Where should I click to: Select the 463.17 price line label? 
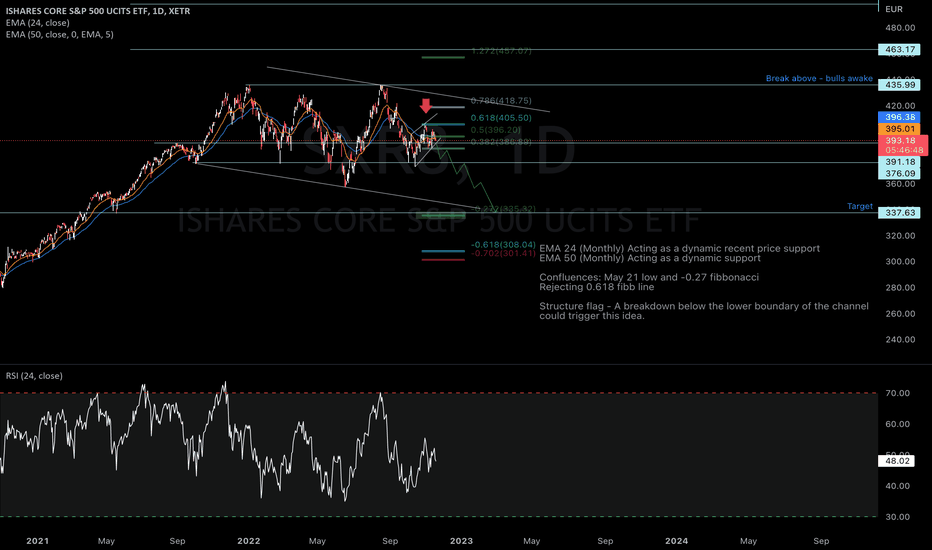899,49
